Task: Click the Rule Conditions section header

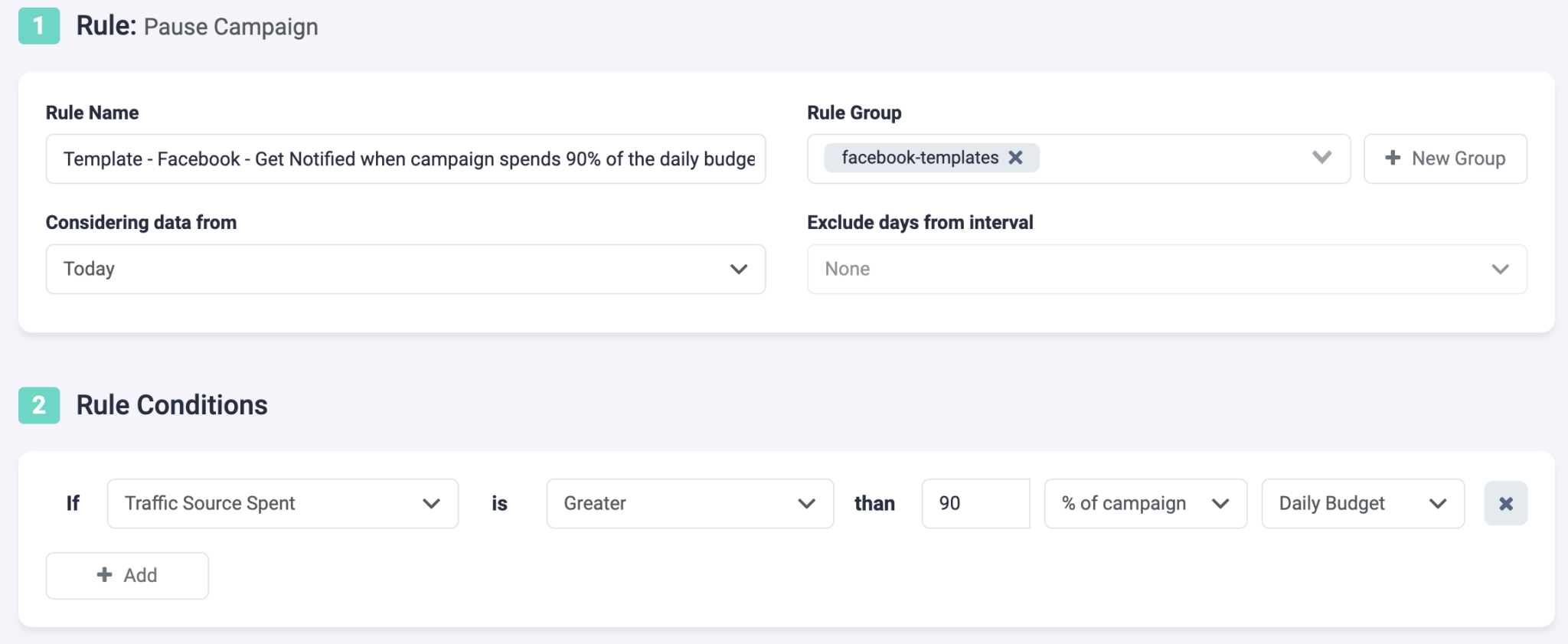Action: point(171,404)
